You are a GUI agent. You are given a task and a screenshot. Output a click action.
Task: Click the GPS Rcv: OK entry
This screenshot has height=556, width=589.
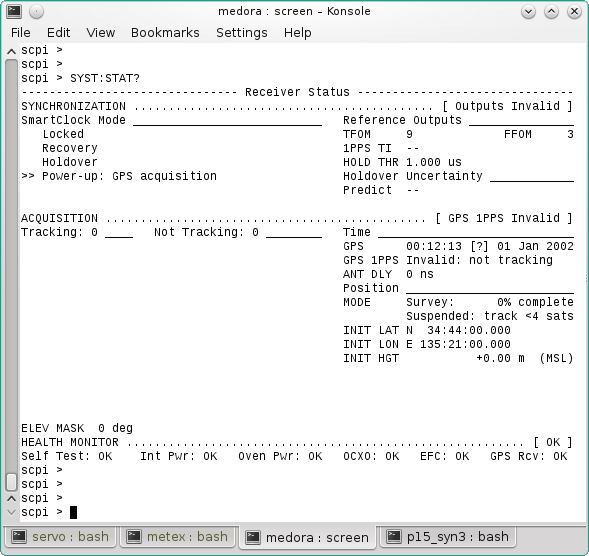pyautogui.click(x=529, y=456)
